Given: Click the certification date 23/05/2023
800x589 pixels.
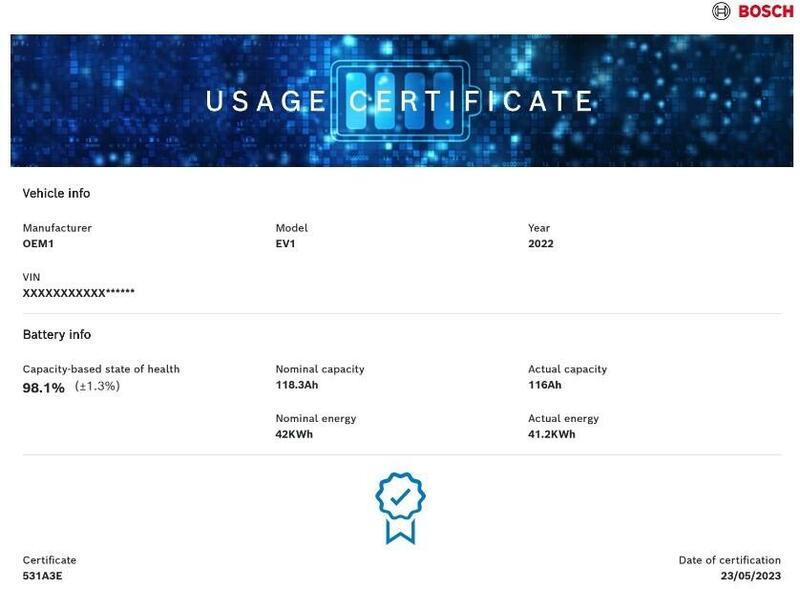Looking at the screenshot, I should (751, 576).
